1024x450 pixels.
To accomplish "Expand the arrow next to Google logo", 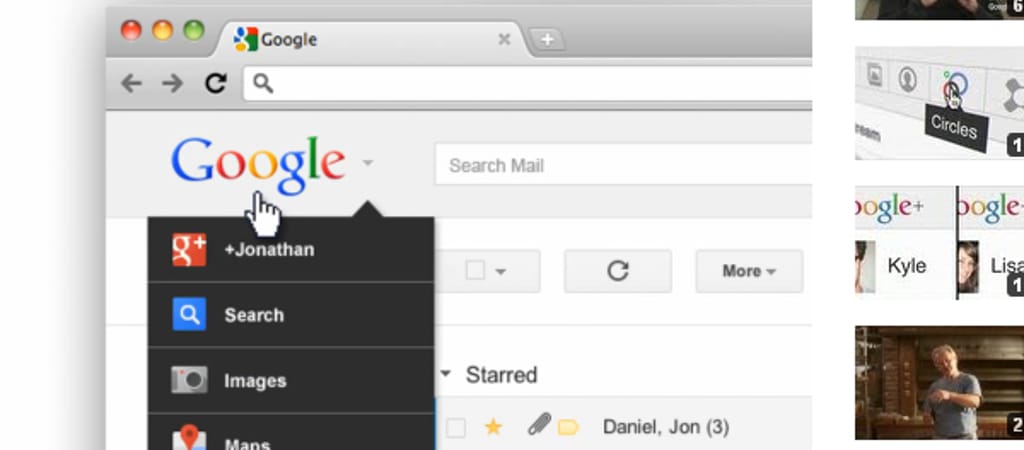I will (368, 162).
